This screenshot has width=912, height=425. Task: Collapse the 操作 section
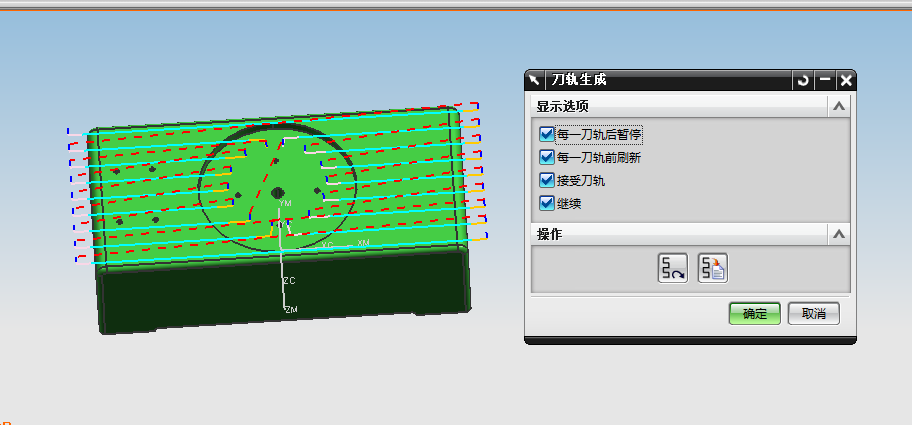[838, 234]
